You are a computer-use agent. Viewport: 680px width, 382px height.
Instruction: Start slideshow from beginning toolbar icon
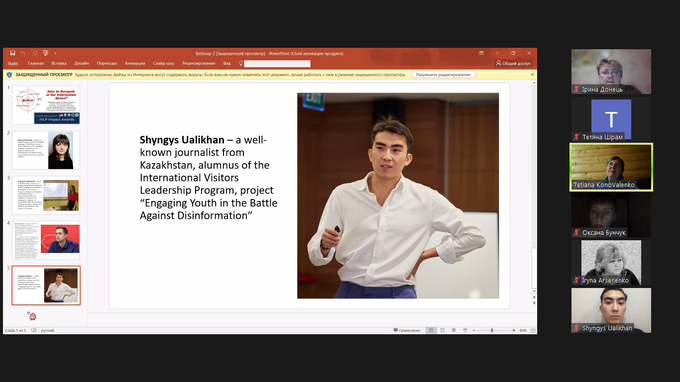[46, 53]
